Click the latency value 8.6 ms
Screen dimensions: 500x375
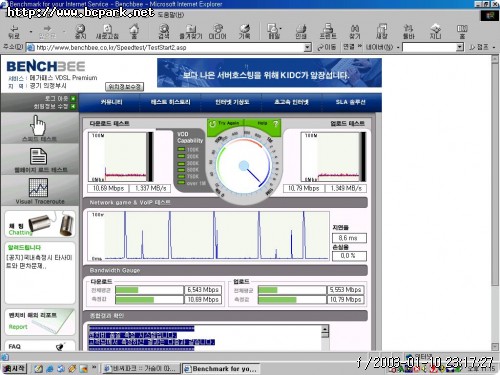(349, 238)
